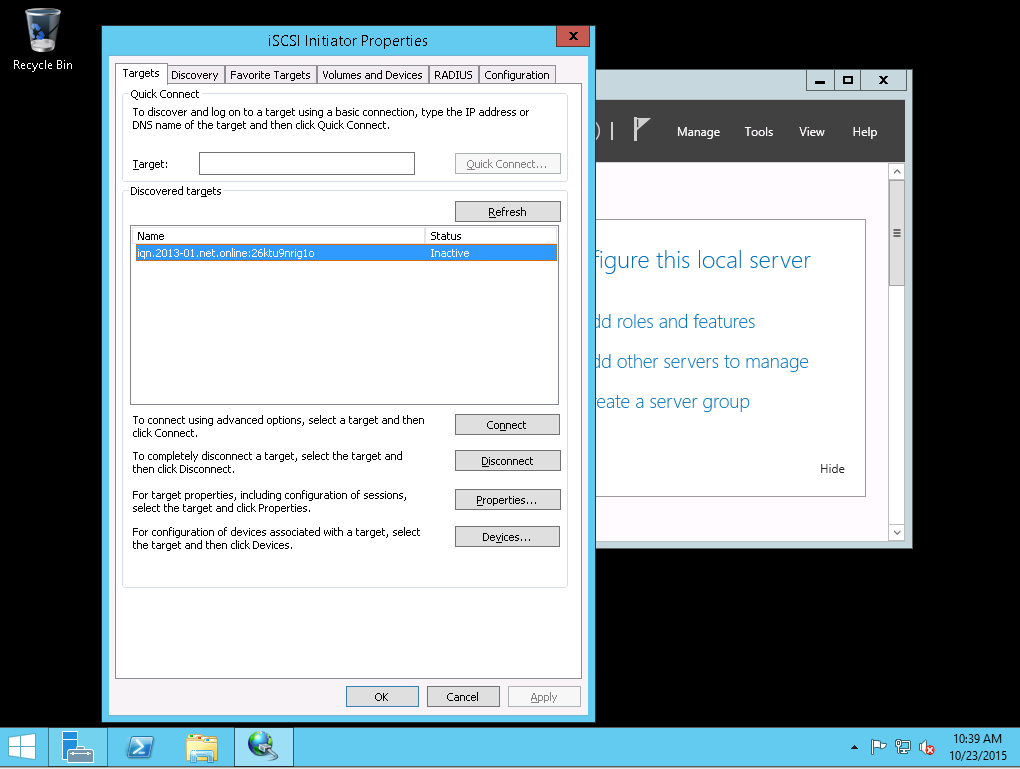
Task: Click the Target input field
Action: 306,164
